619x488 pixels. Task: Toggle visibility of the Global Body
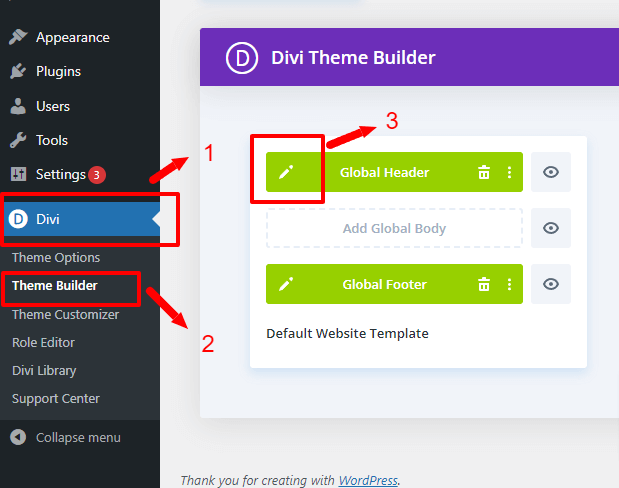(550, 228)
